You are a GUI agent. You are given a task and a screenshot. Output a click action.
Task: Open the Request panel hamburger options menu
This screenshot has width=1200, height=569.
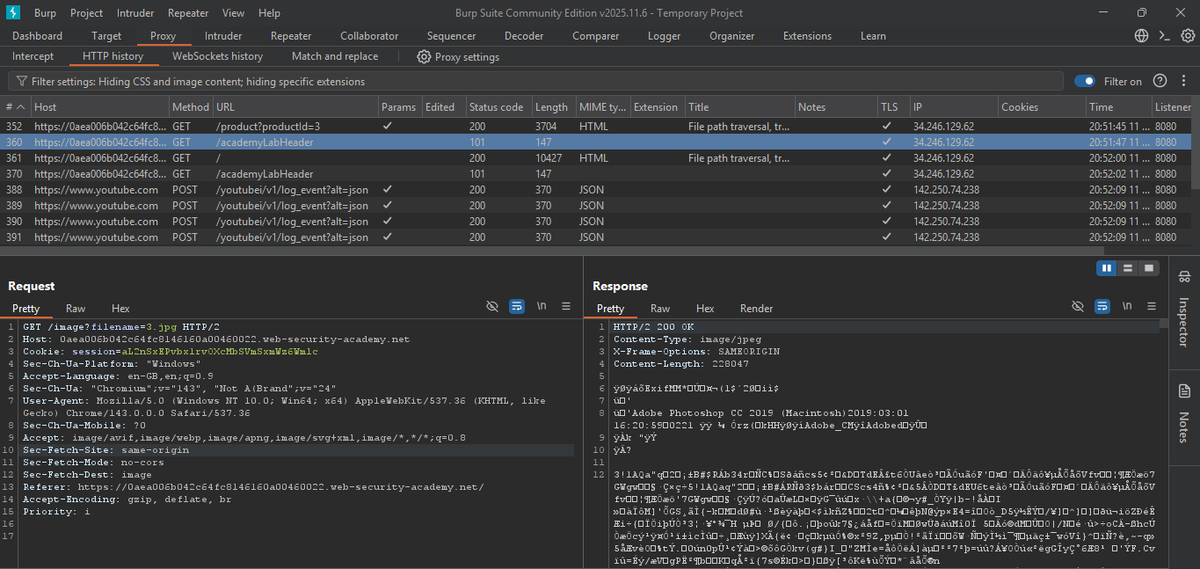[x=566, y=306]
